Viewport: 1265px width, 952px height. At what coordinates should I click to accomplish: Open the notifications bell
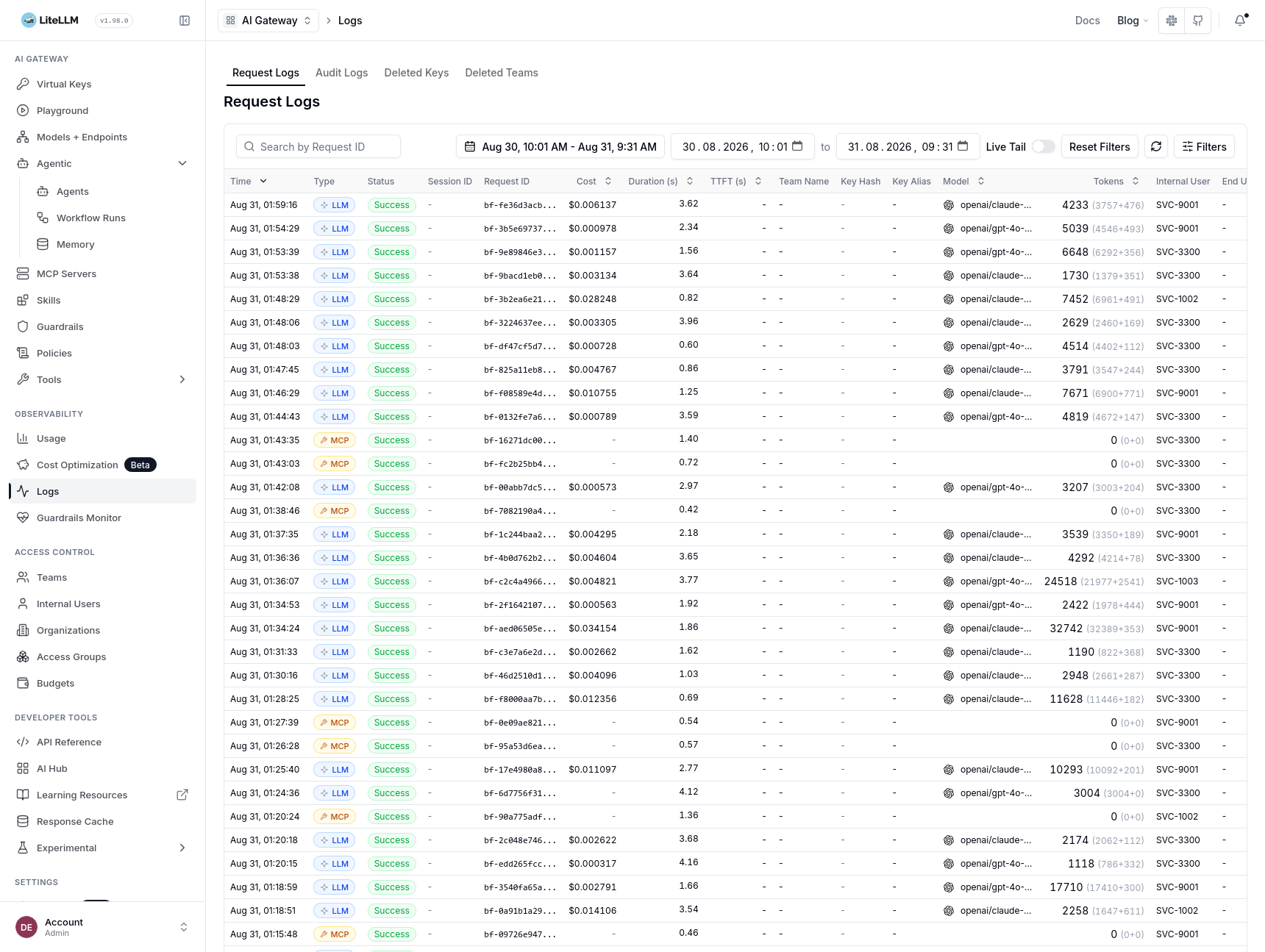pos(1240,21)
